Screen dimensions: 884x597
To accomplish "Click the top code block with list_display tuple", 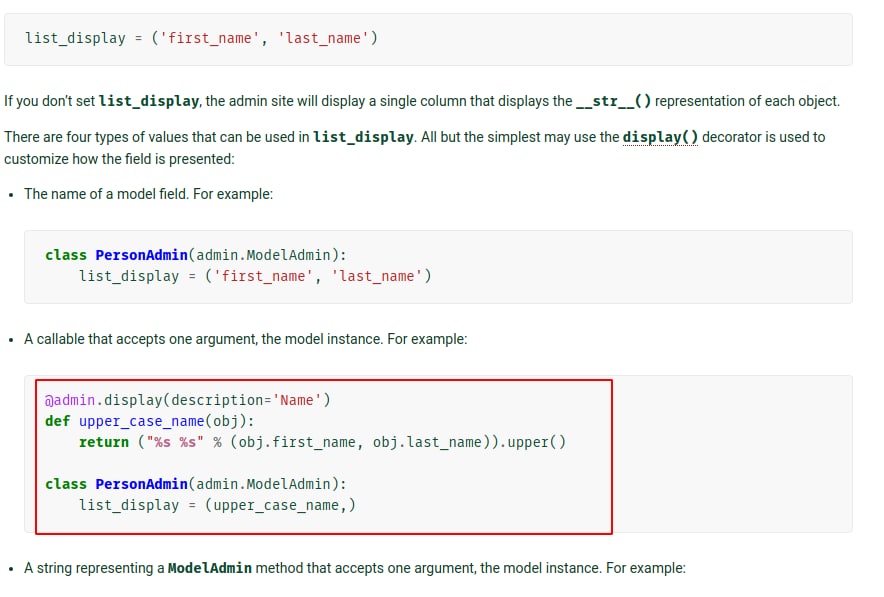I will point(428,39).
